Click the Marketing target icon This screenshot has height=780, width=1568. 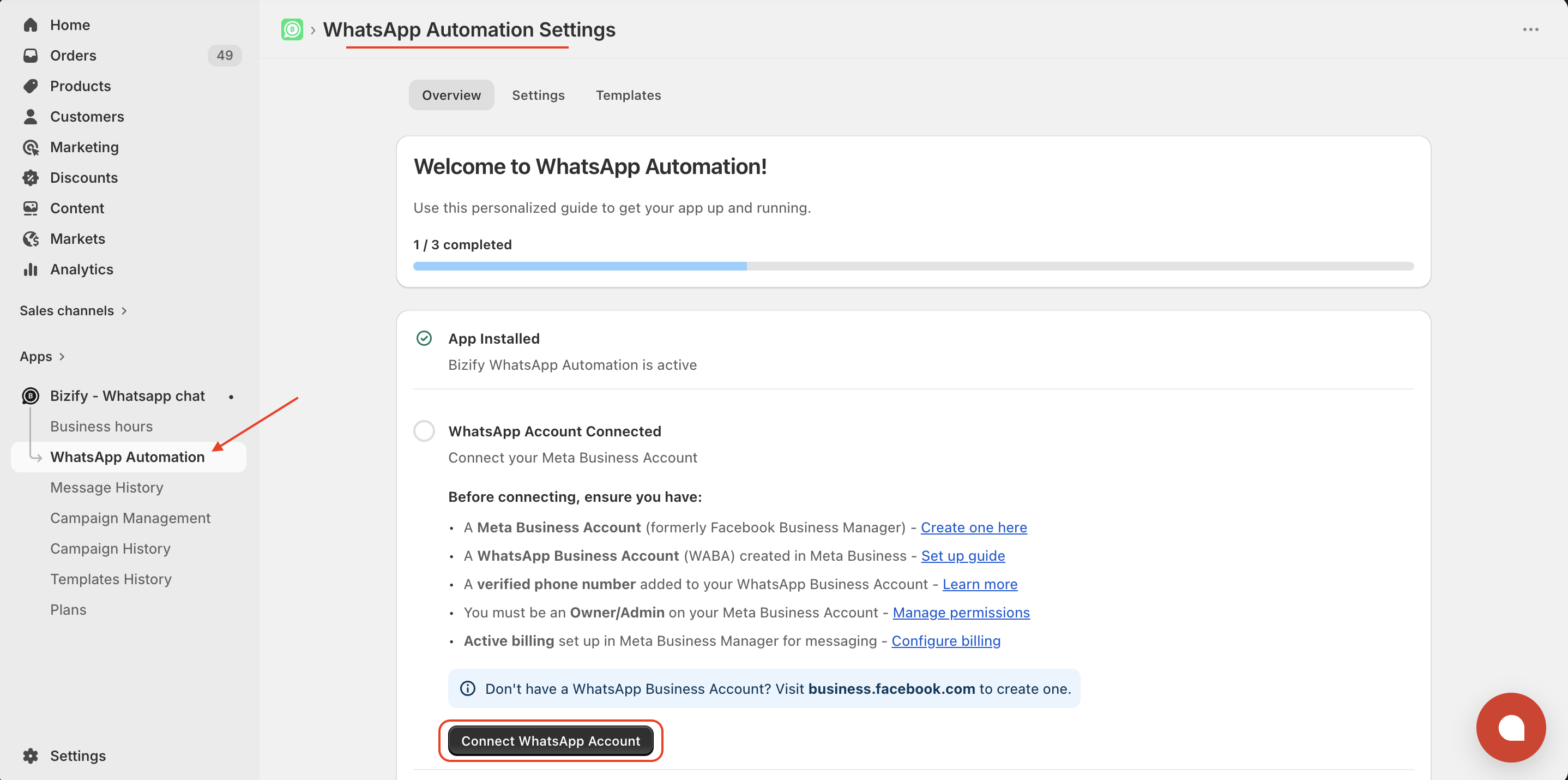click(x=31, y=147)
